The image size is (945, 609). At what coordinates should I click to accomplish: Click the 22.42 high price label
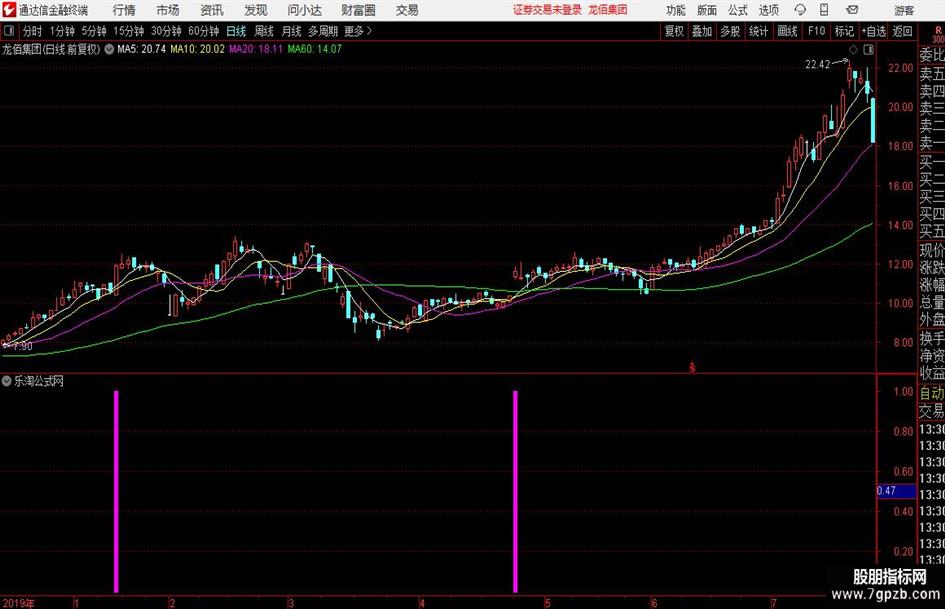pyautogui.click(x=817, y=65)
